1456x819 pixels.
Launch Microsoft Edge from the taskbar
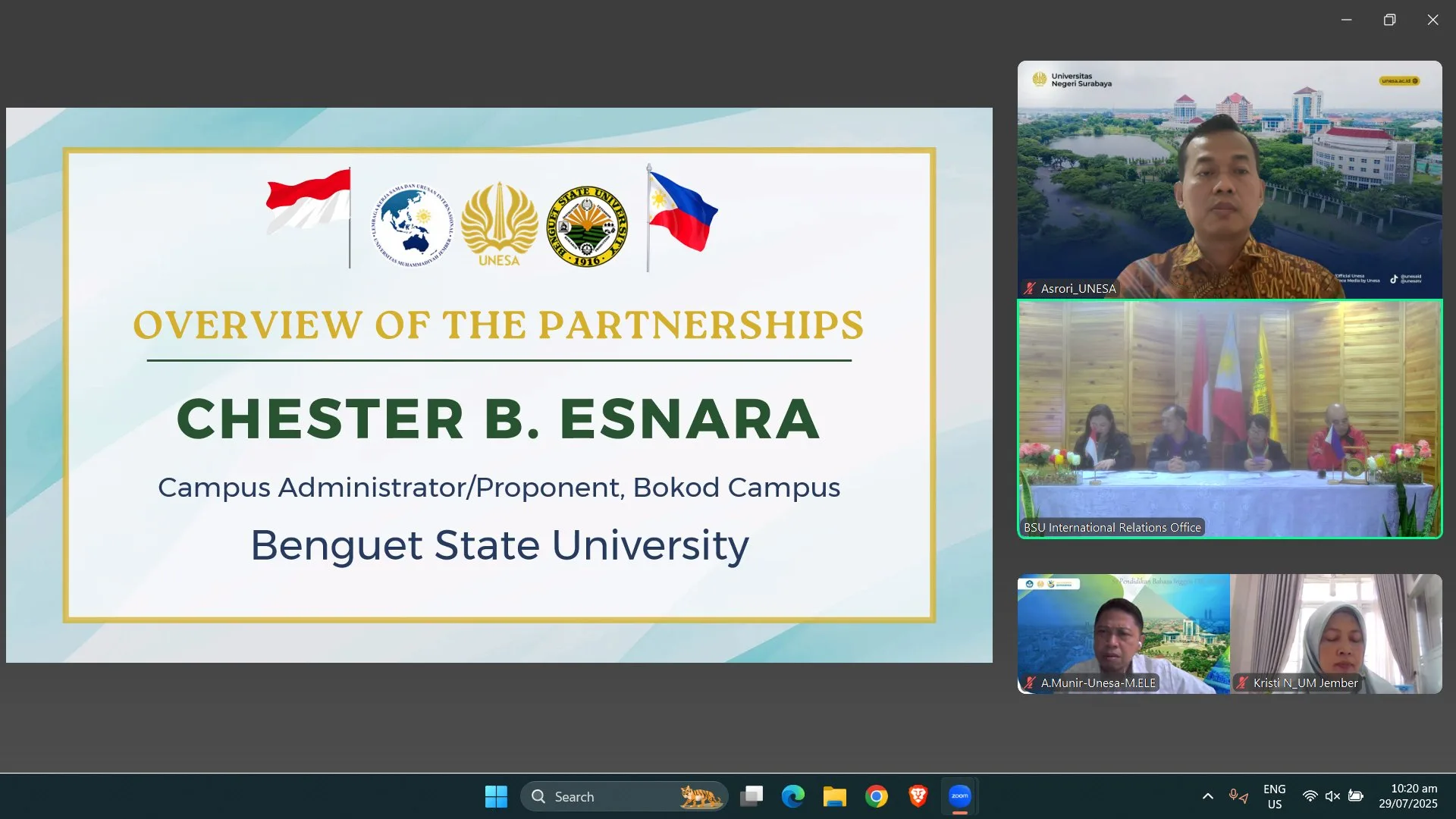[793, 796]
